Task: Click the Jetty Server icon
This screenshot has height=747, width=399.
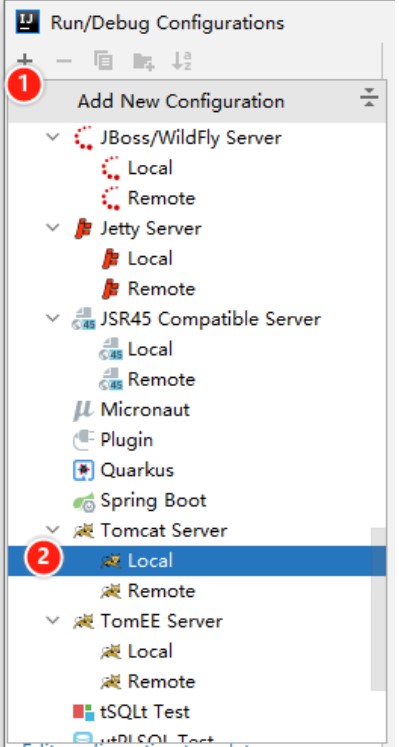Action: [x=83, y=229]
